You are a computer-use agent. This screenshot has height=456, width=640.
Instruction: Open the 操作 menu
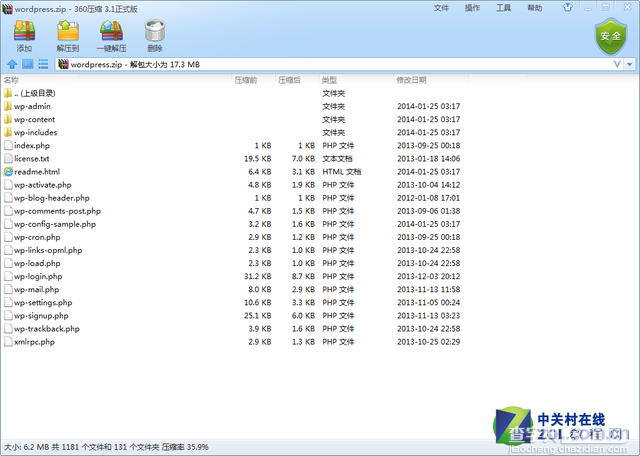[x=472, y=8]
